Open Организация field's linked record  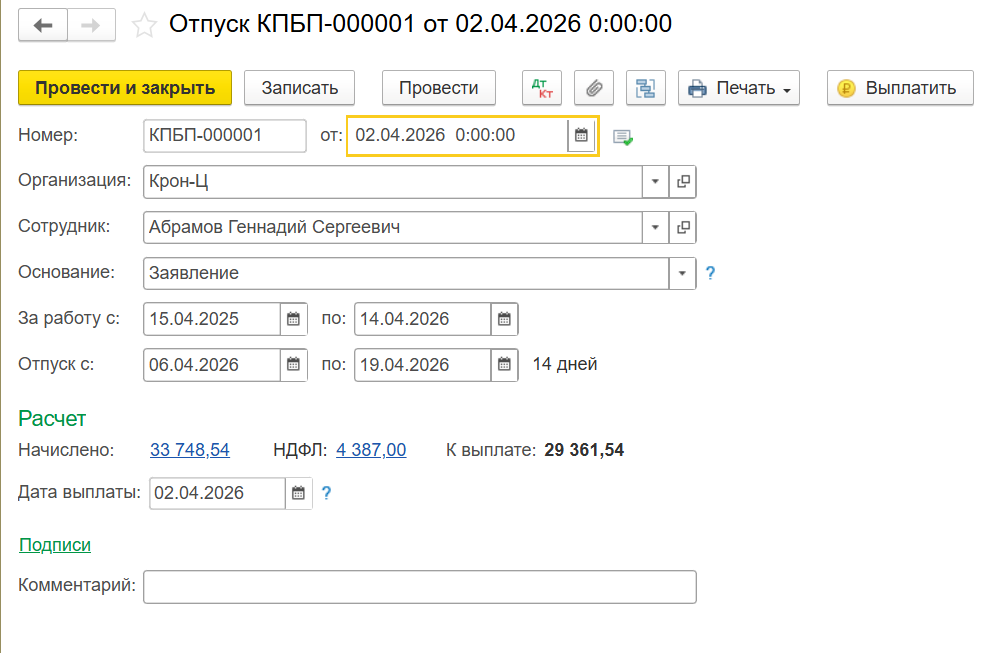683,182
